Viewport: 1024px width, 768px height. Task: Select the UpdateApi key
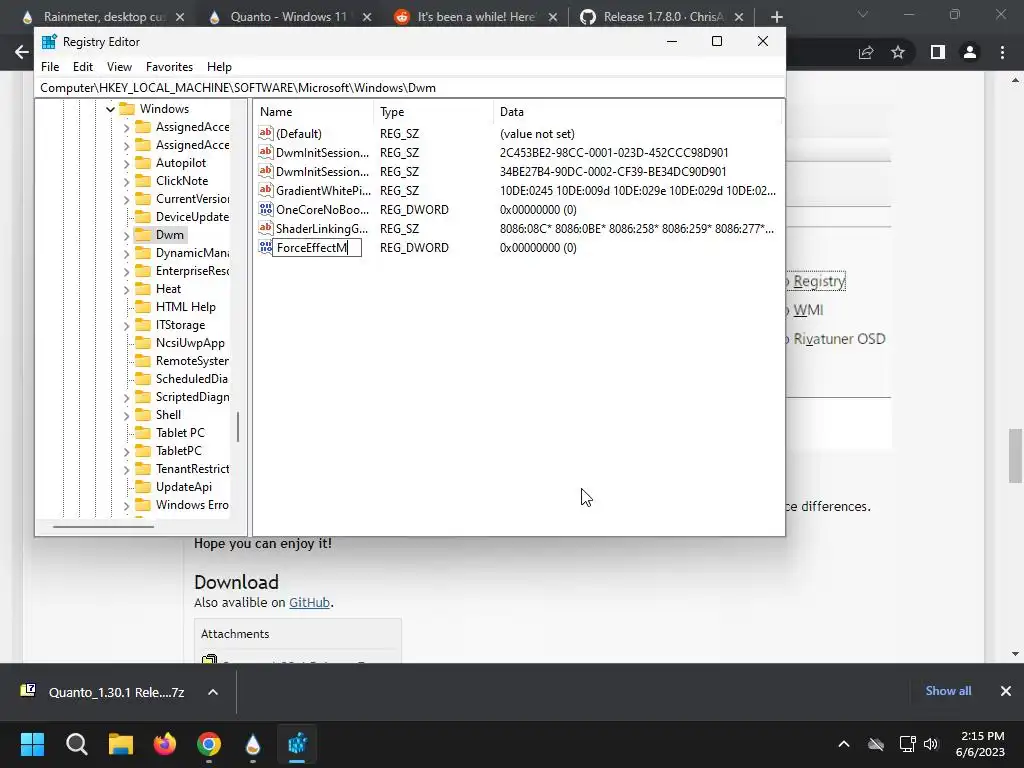(184, 487)
